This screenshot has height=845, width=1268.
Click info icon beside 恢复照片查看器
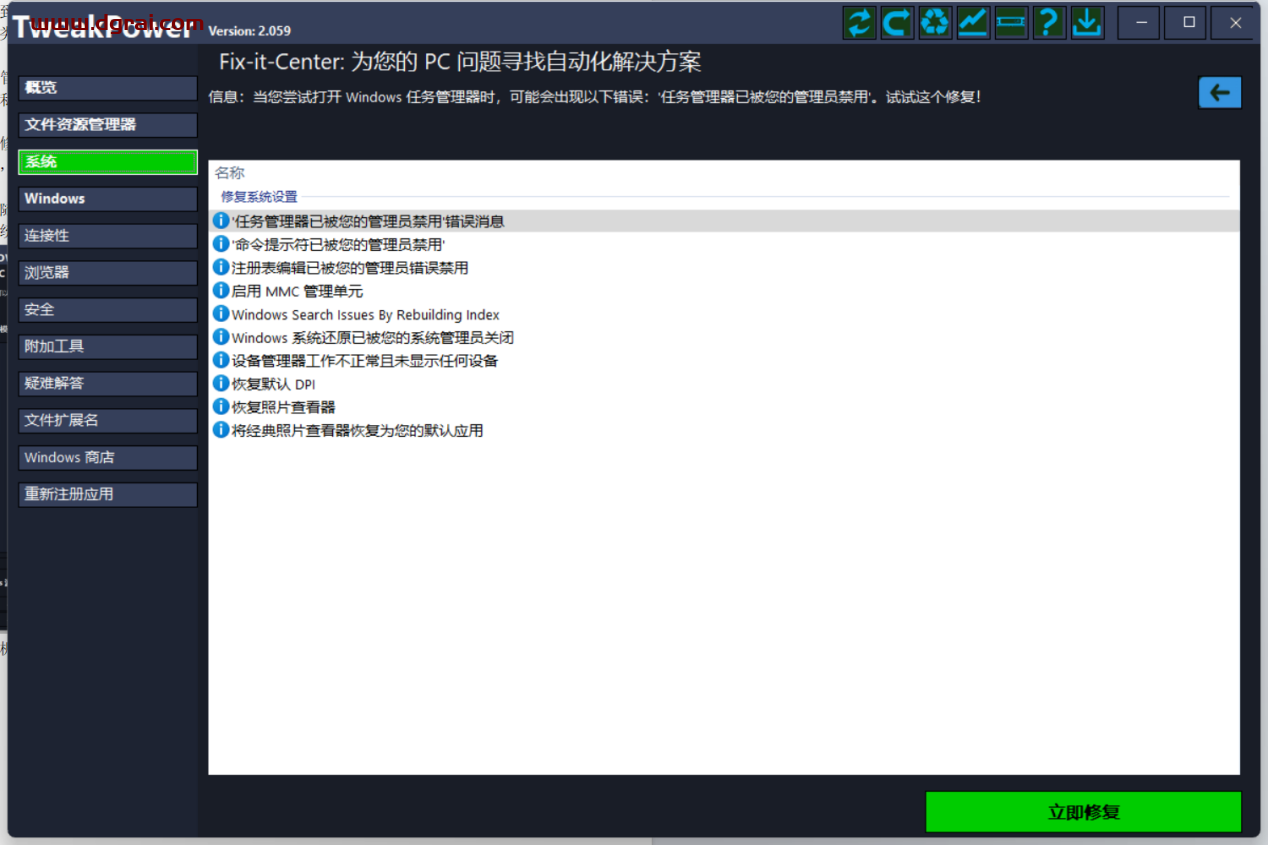coord(221,406)
